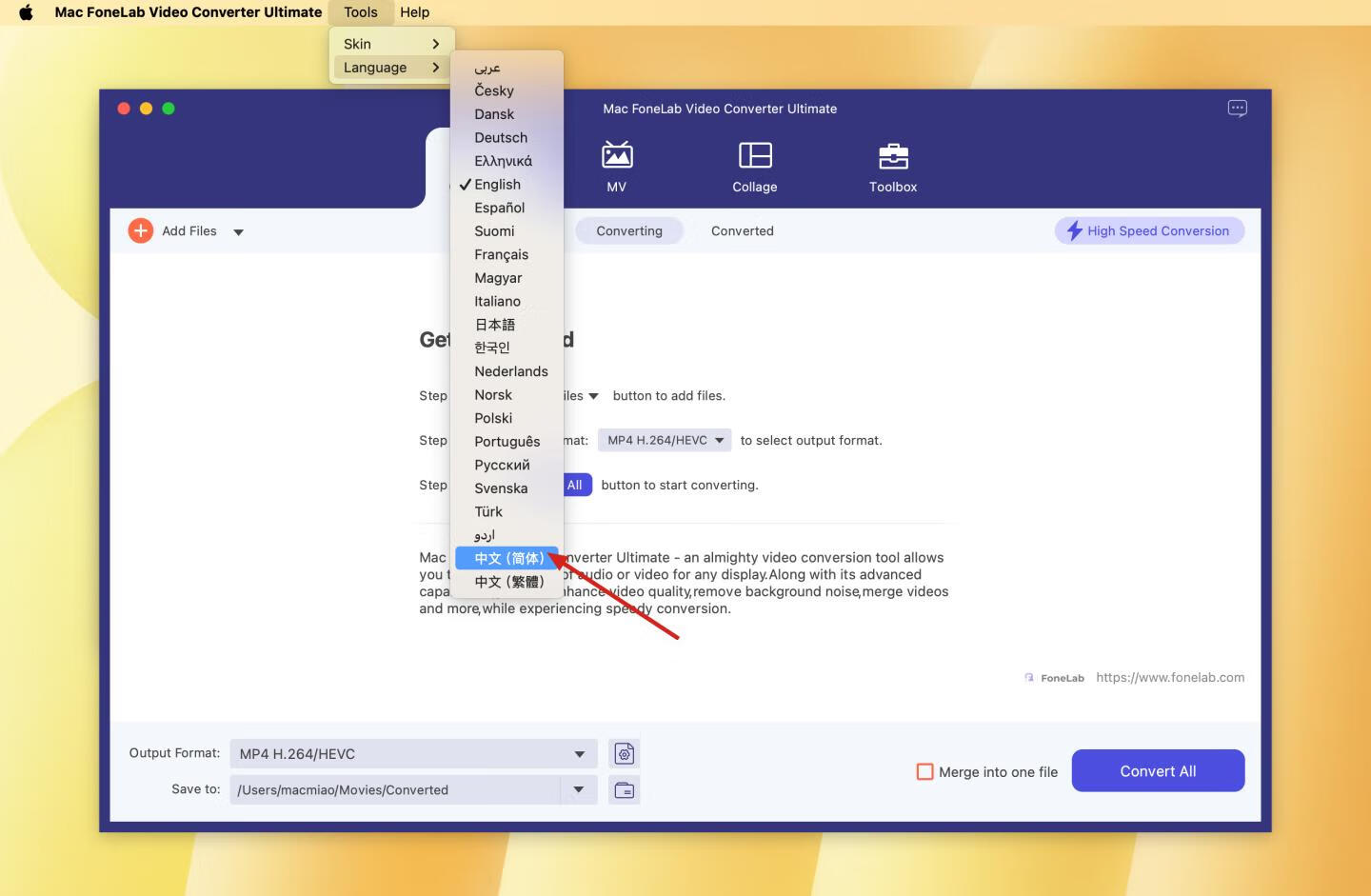Click the lightning bolt High Speed icon
Image resolution: width=1371 pixels, height=896 pixels.
click(x=1075, y=230)
